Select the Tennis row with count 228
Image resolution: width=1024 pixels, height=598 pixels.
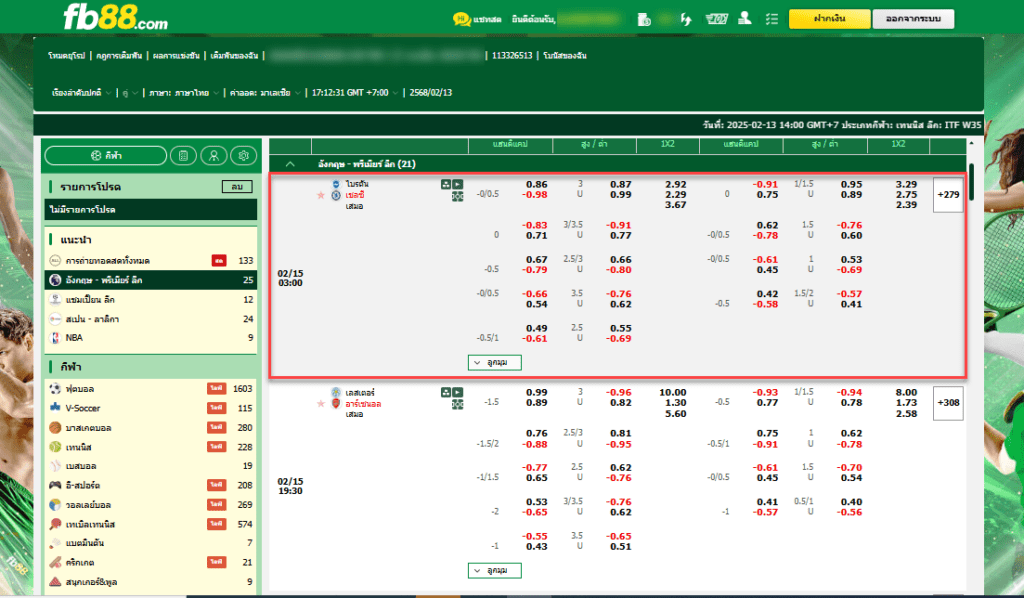(151, 447)
